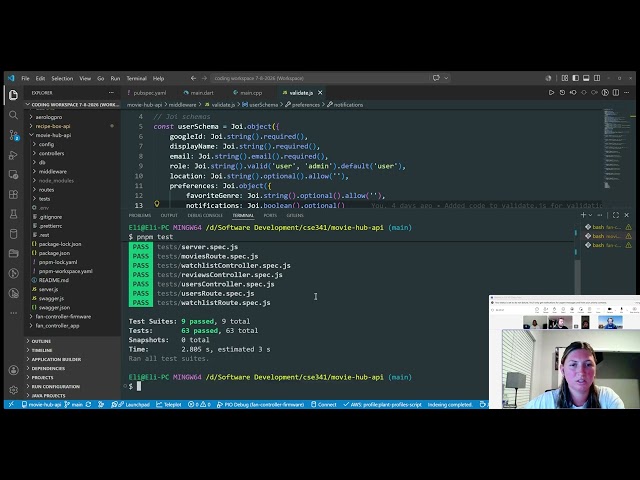Open editor More Actions ellipsis
Viewport: 640px width, 480px height.
coord(627,93)
